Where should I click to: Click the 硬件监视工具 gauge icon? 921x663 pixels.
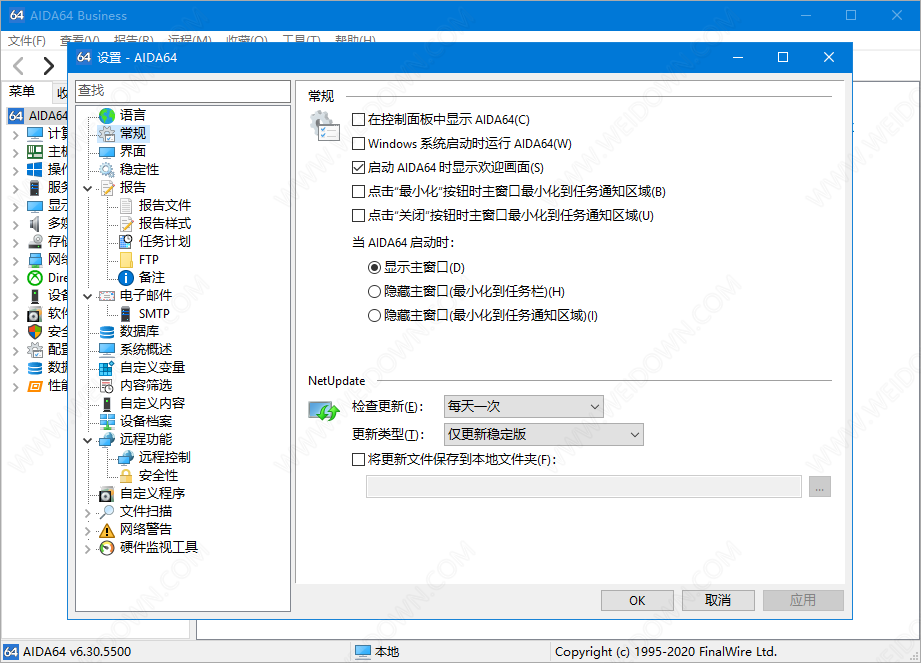[107, 548]
